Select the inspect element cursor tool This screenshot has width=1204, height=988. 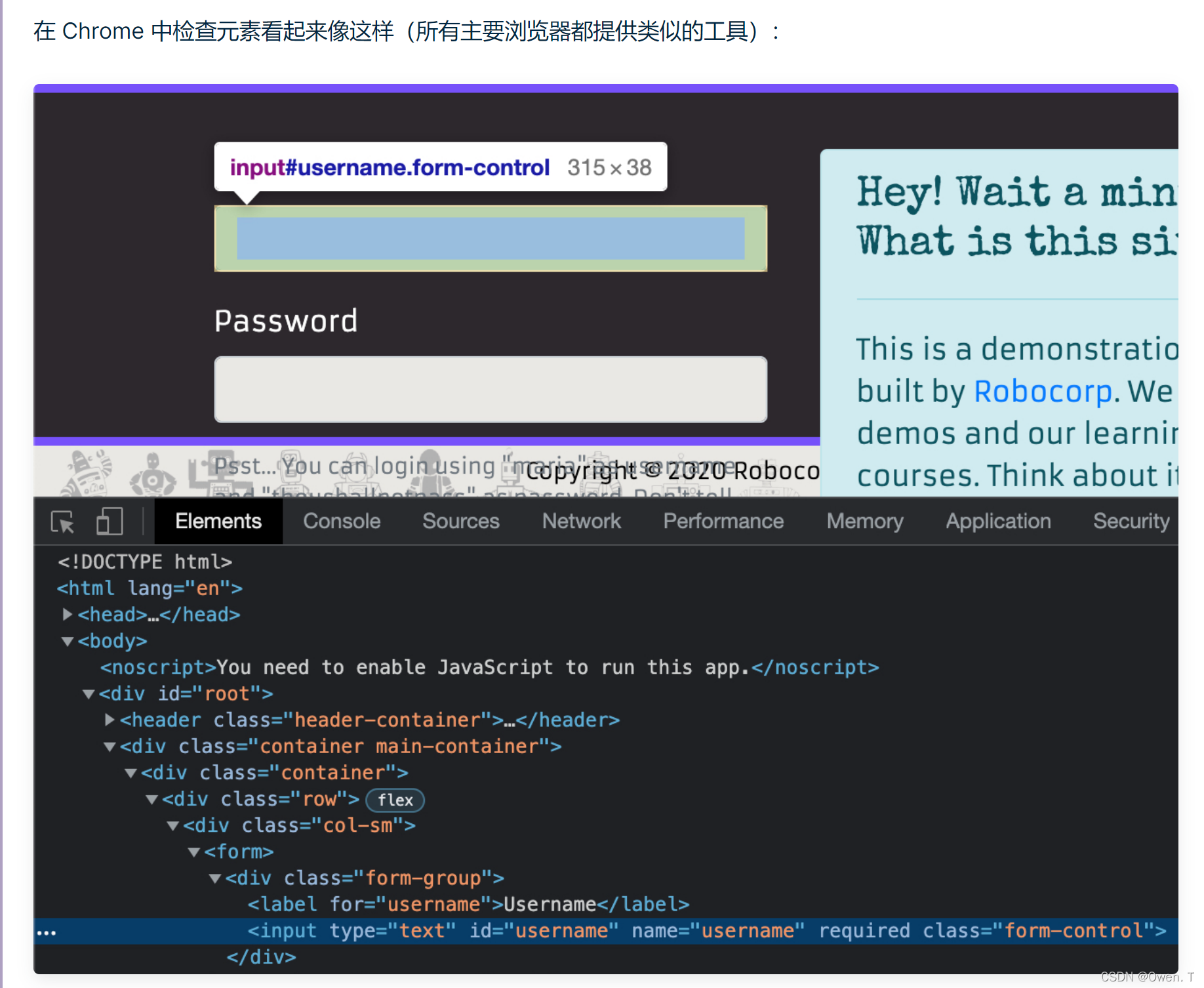[61, 521]
